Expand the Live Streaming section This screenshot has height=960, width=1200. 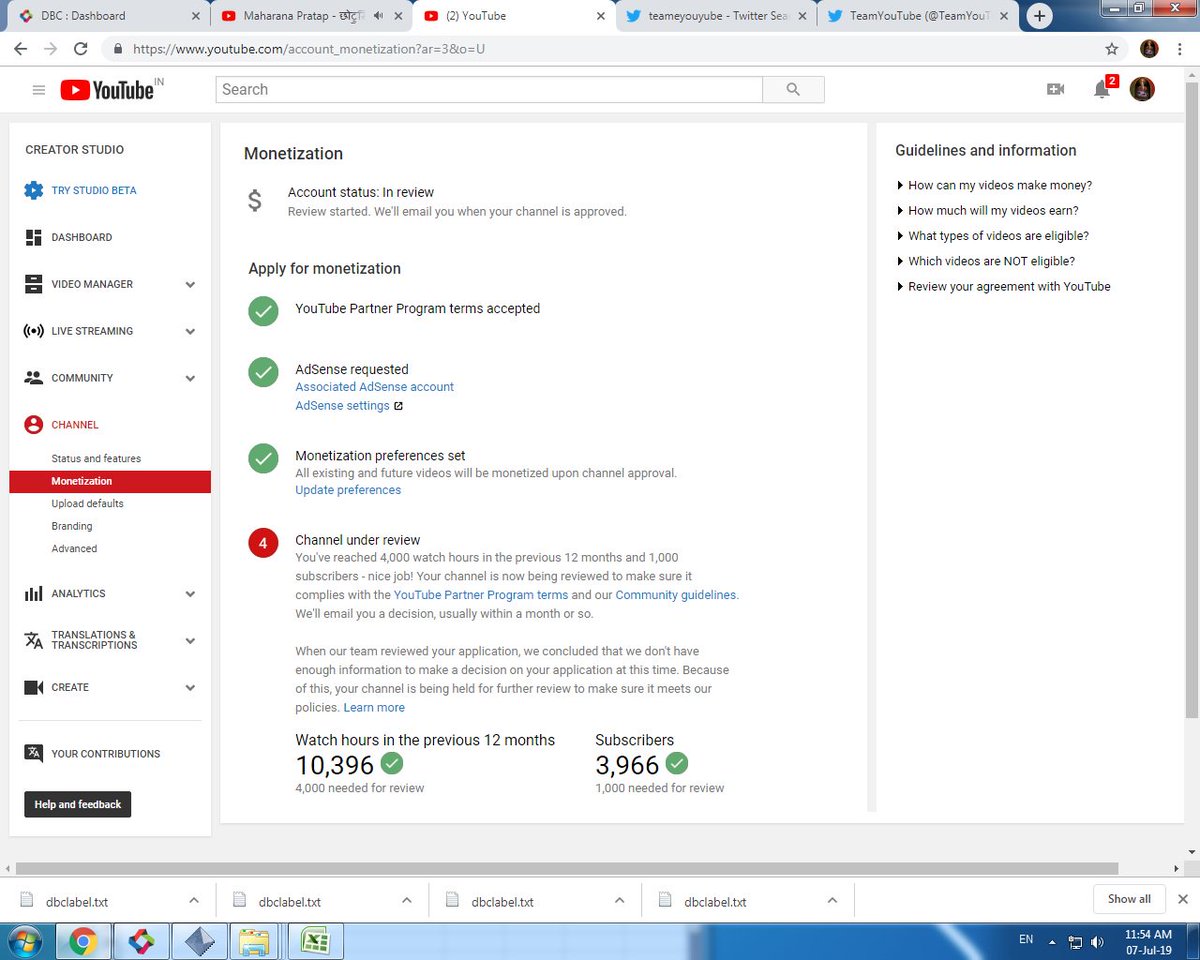click(190, 332)
